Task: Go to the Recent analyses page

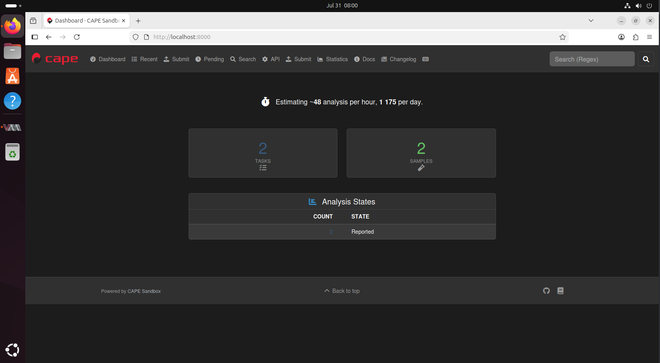Action: click(144, 59)
